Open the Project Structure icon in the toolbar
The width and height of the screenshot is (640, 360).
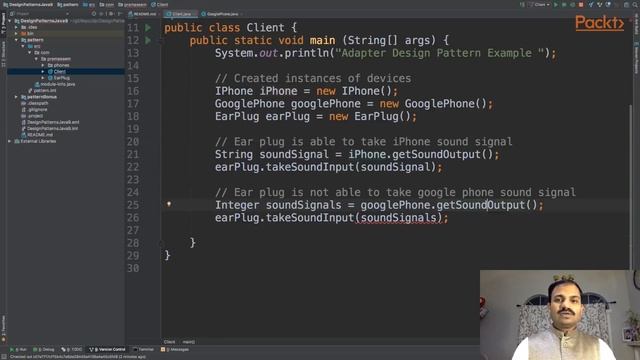click(x=627, y=5)
